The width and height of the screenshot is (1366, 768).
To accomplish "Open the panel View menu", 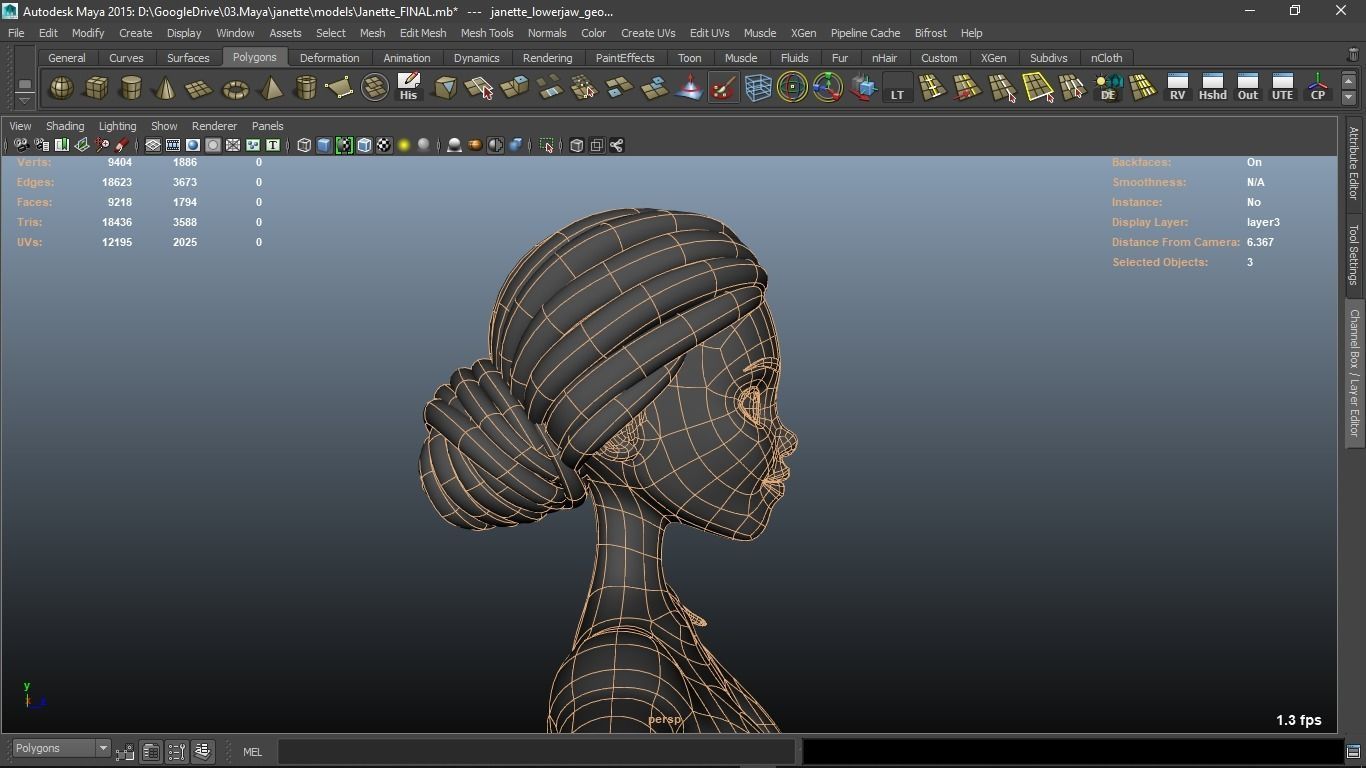I will tap(20, 126).
